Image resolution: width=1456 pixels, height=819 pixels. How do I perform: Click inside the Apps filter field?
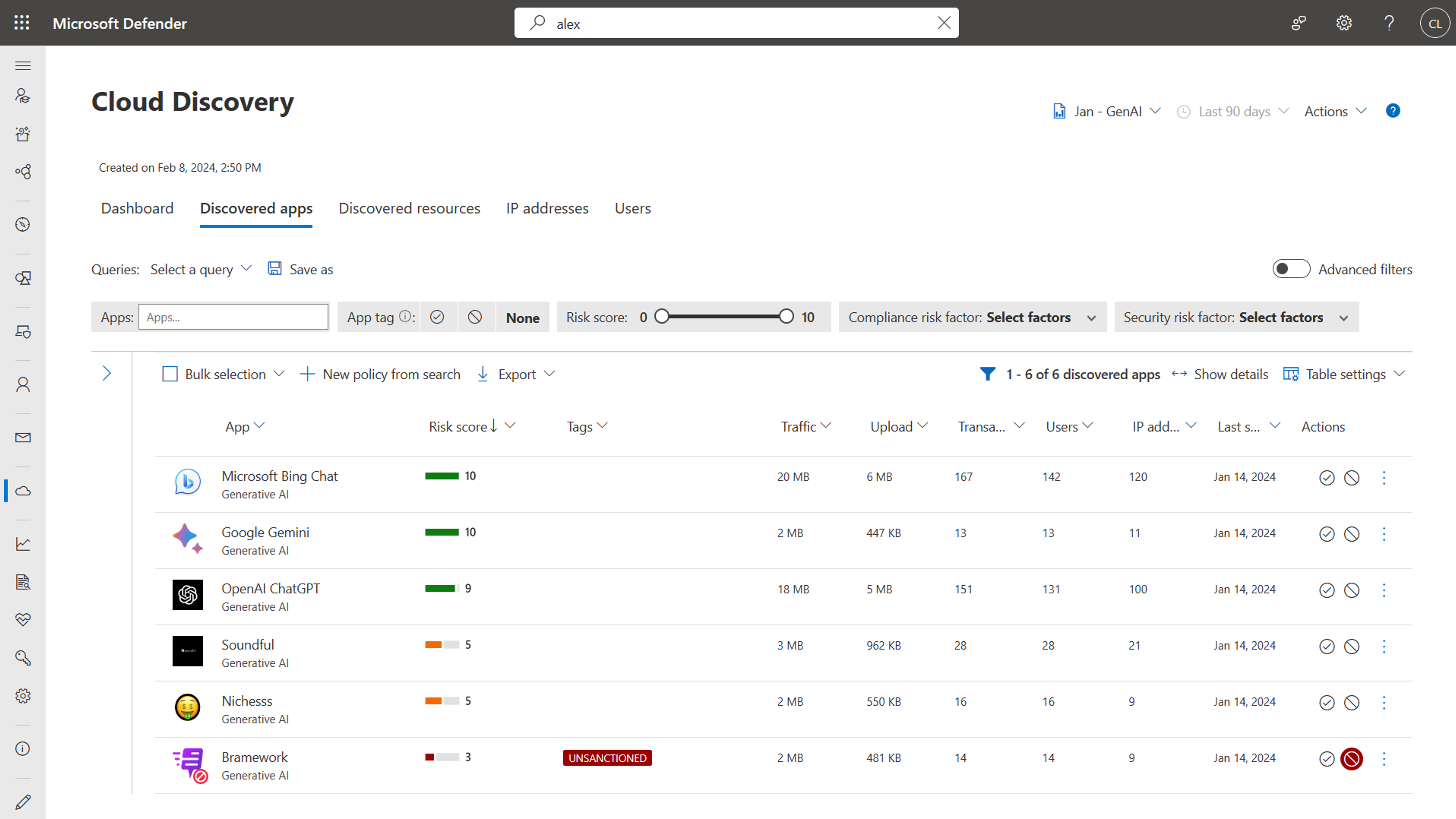[233, 317]
